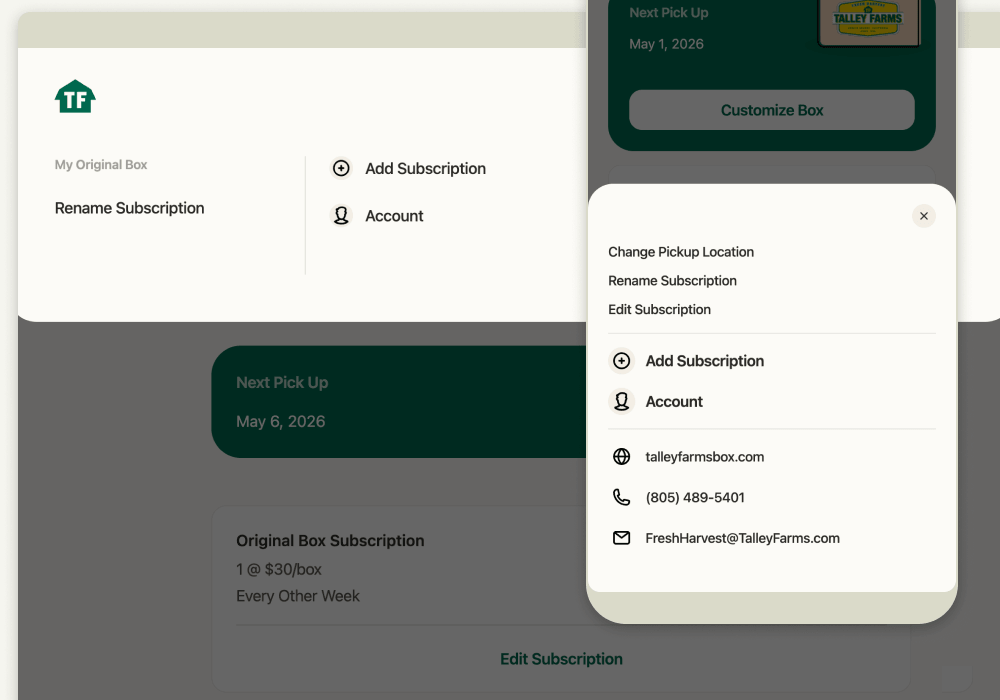
Task: Click Rename Subscription under My Original Box
Action: coord(129,208)
